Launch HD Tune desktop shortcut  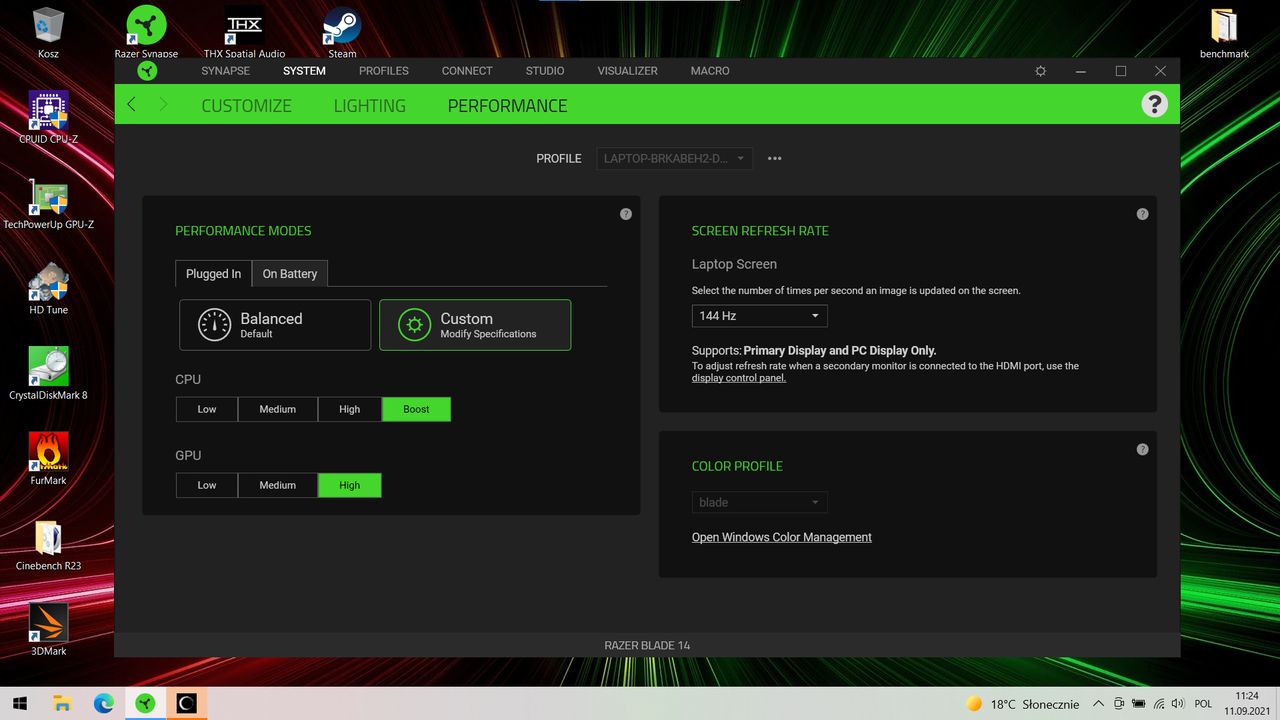48,288
